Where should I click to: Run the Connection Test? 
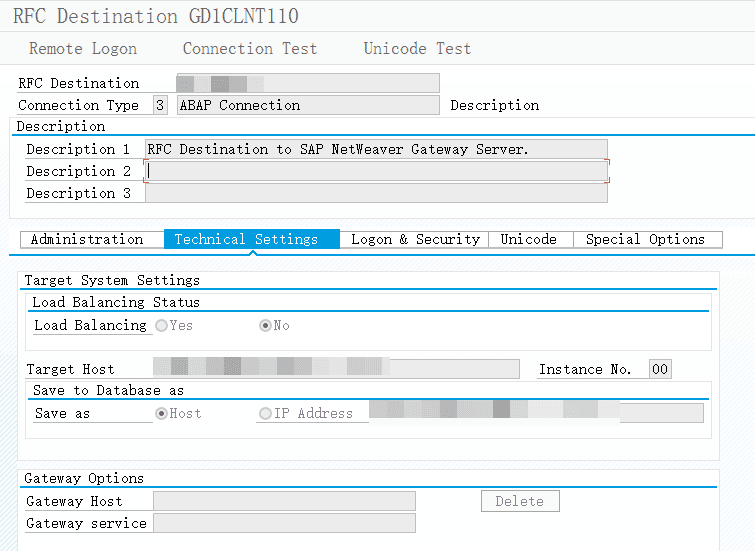click(x=249, y=48)
